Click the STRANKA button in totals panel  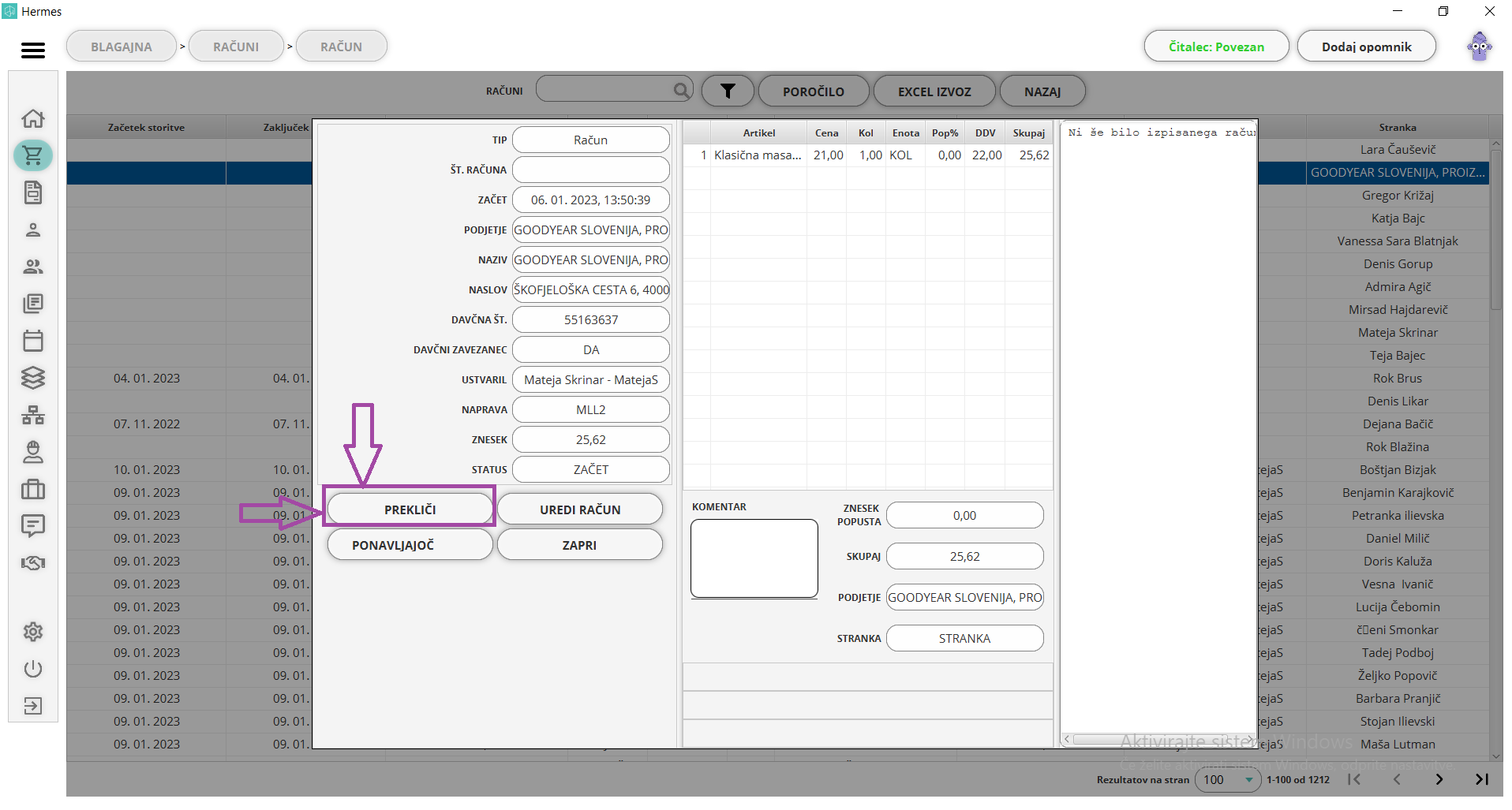964,638
